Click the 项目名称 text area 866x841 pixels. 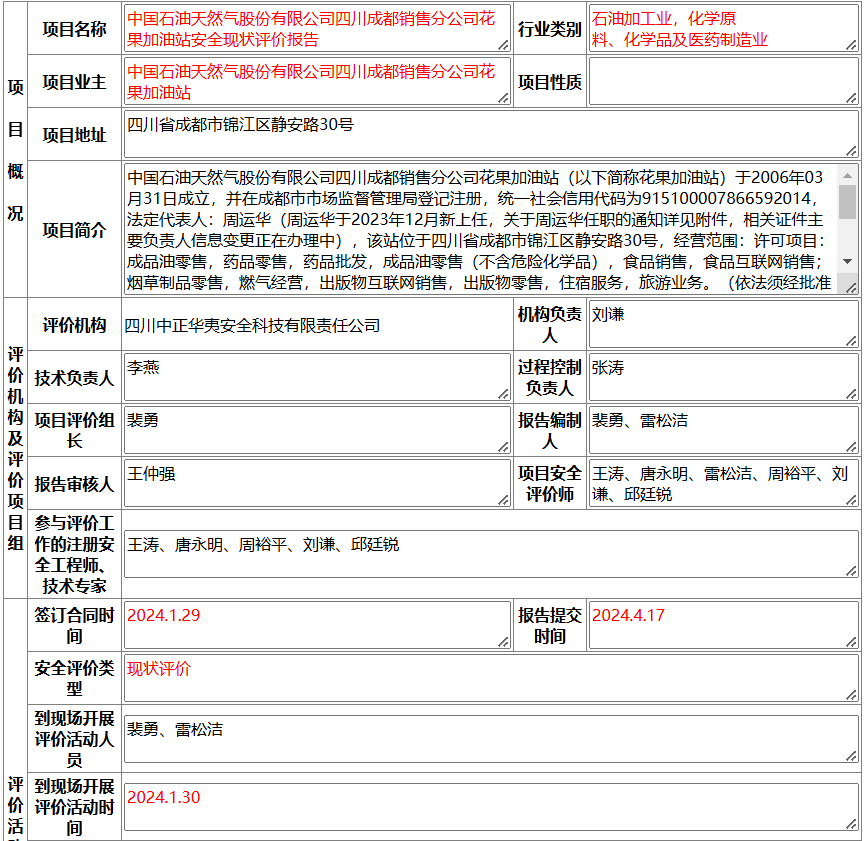(x=318, y=29)
